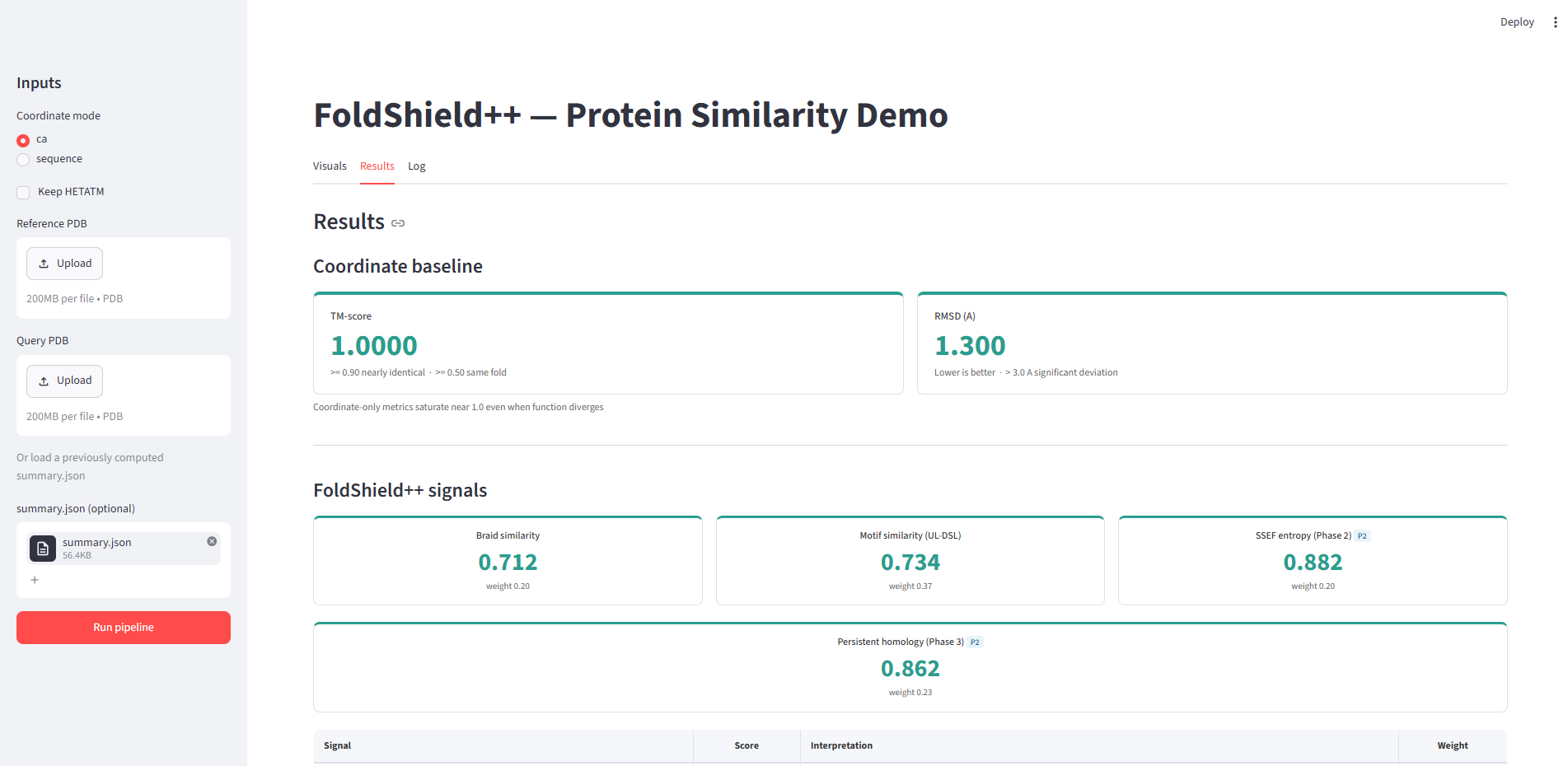
Task: Click the Deploy button
Action: [x=1517, y=22]
